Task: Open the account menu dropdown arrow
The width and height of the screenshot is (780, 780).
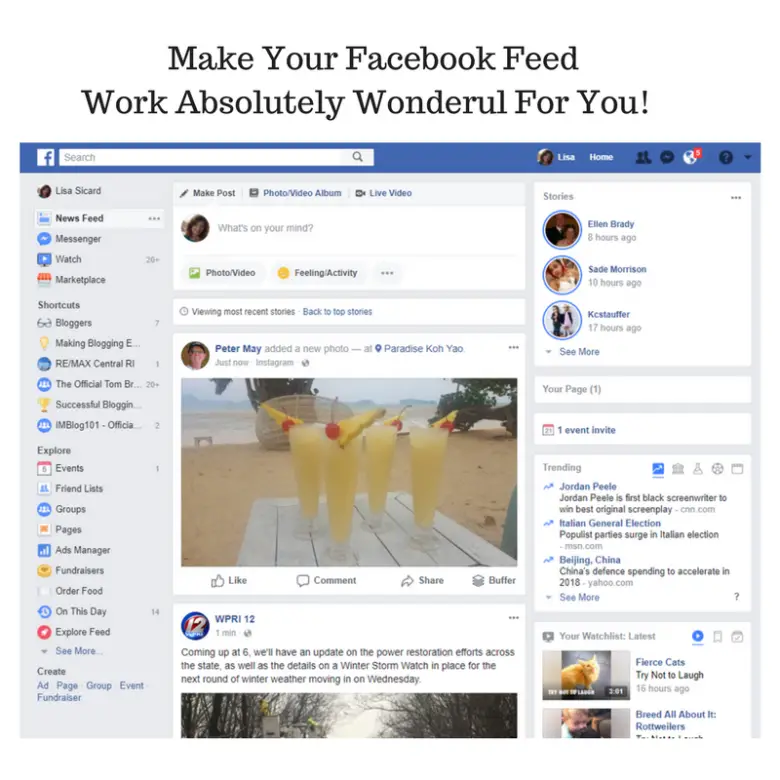Action: coord(748,157)
